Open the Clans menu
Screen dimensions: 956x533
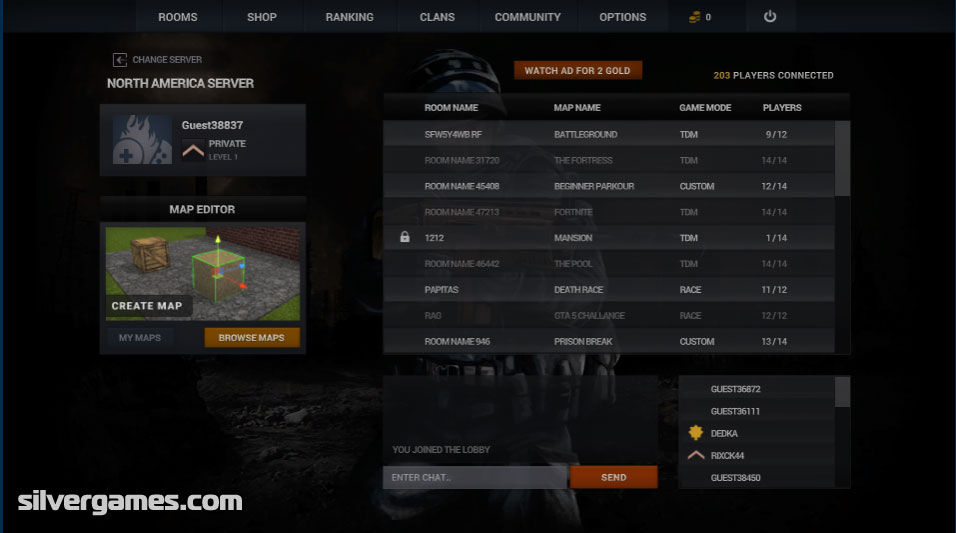point(437,17)
